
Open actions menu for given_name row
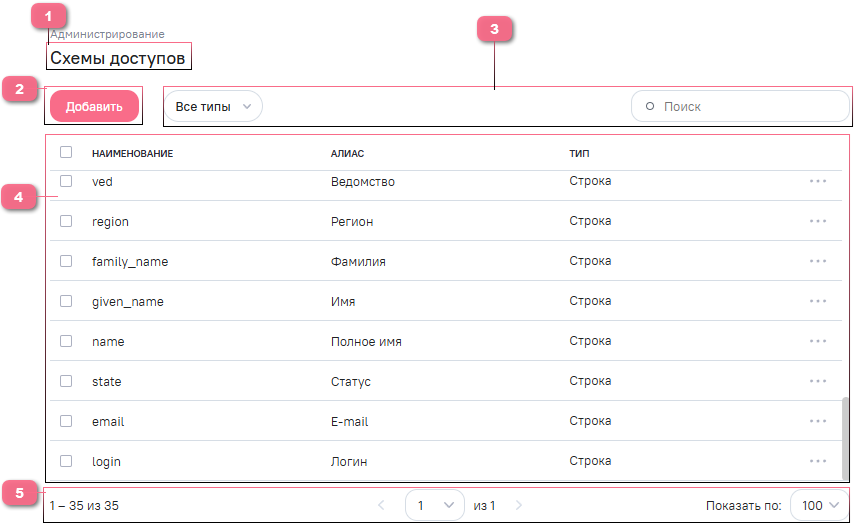tap(818, 301)
